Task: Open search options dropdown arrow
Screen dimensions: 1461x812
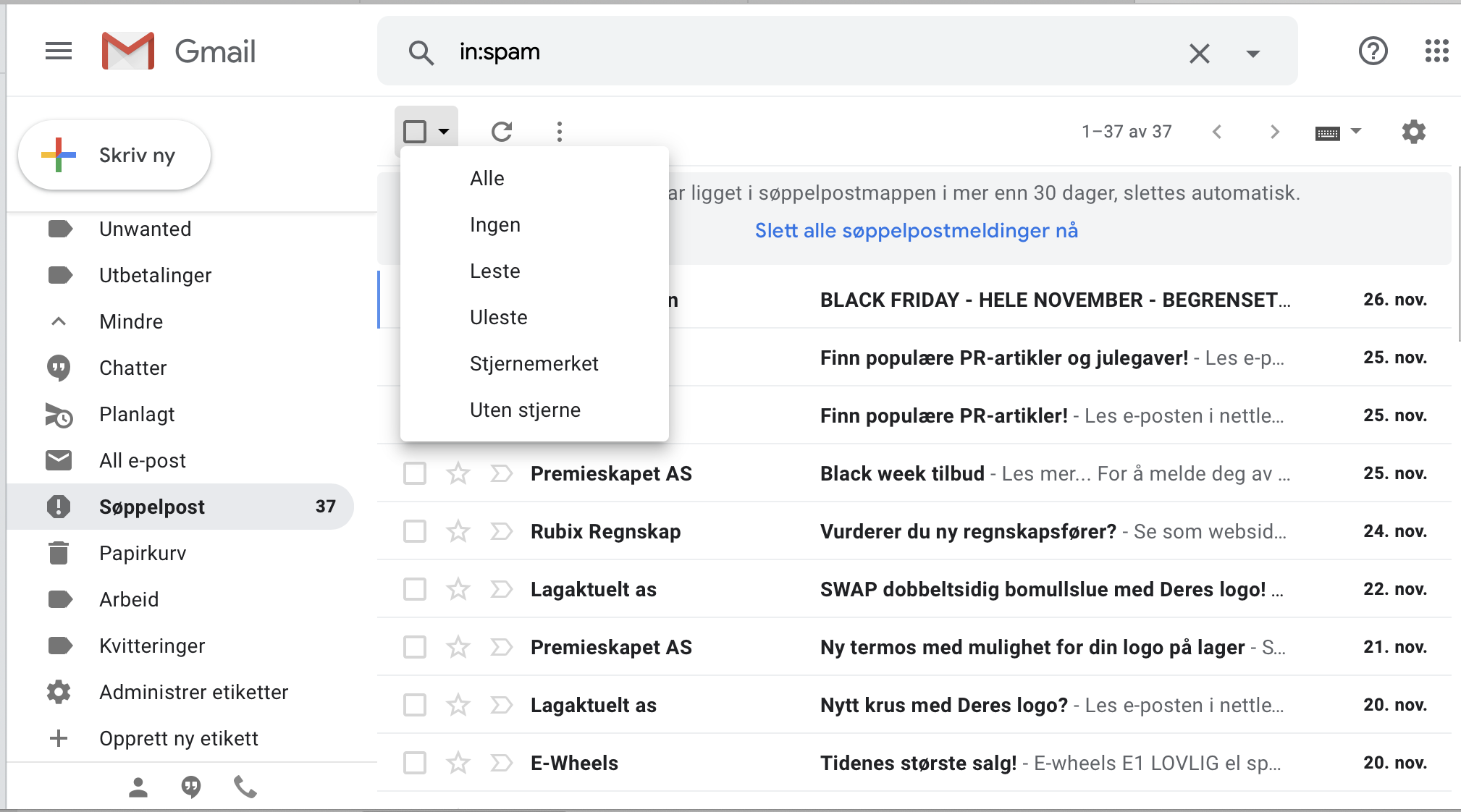Action: pyautogui.click(x=1252, y=52)
